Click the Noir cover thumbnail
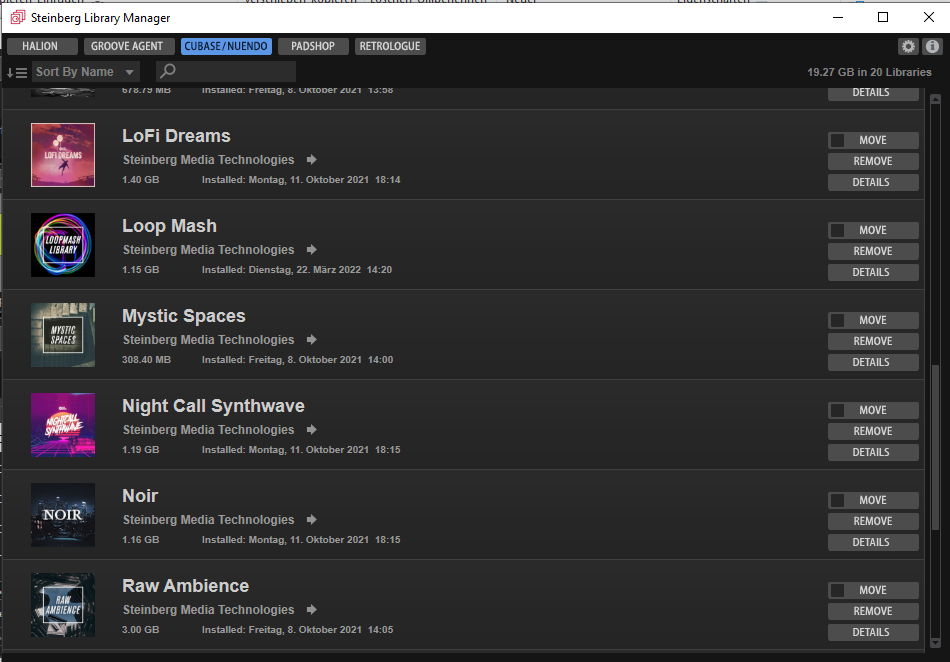 click(x=63, y=515)
